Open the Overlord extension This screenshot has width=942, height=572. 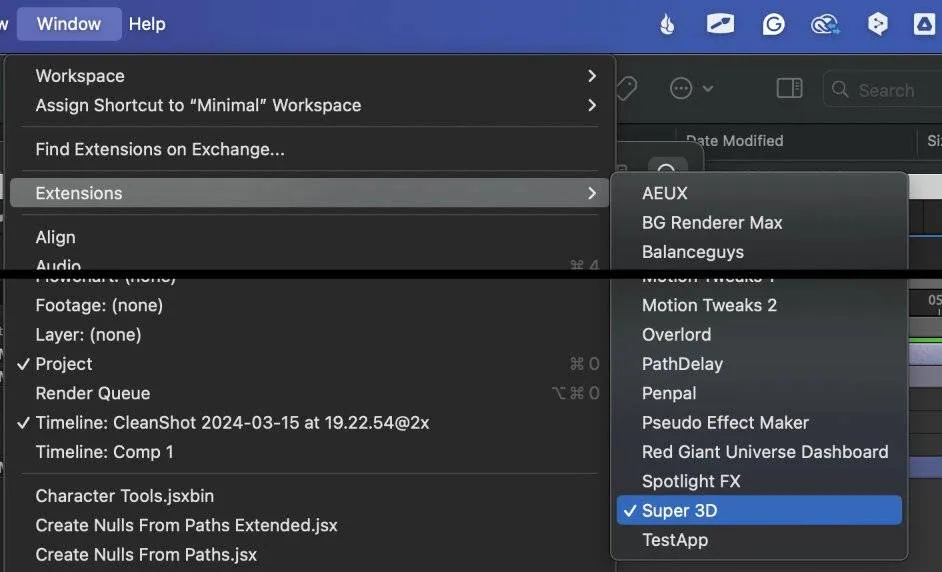(x=759, y=335)
